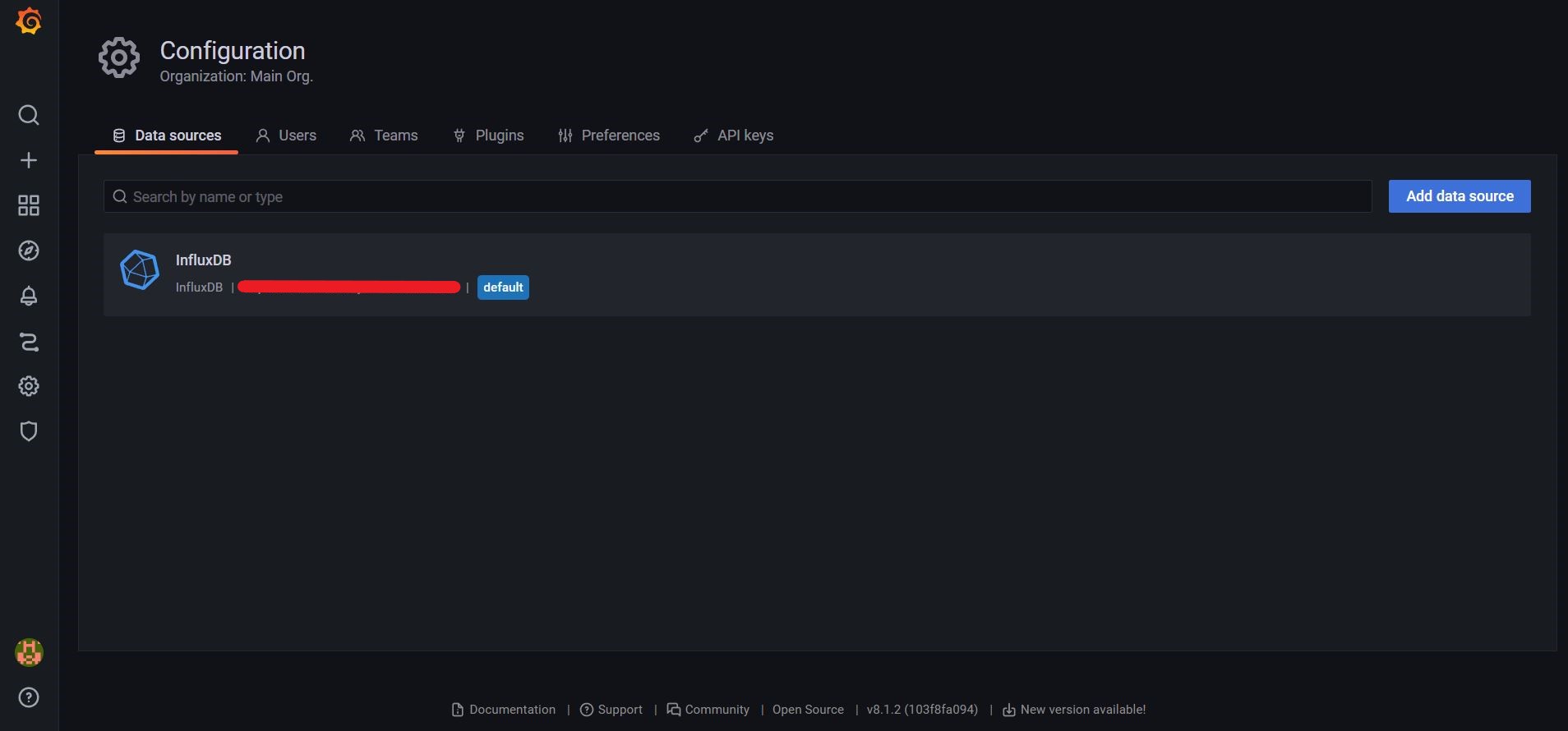
Task: Open the Documentation footer link
Action: click(504, 710)
